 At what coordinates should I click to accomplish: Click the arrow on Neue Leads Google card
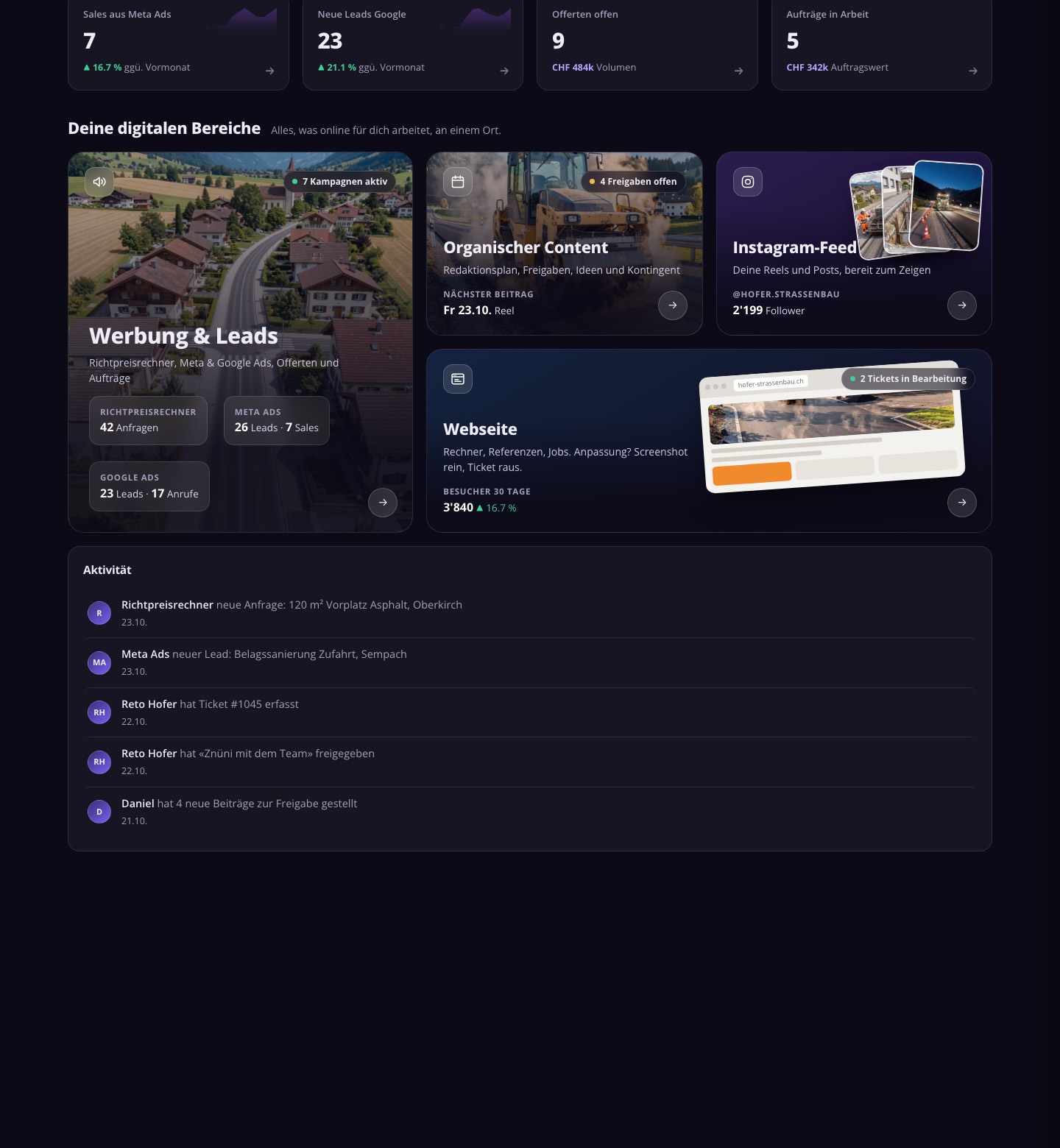[x=504, y=71]
